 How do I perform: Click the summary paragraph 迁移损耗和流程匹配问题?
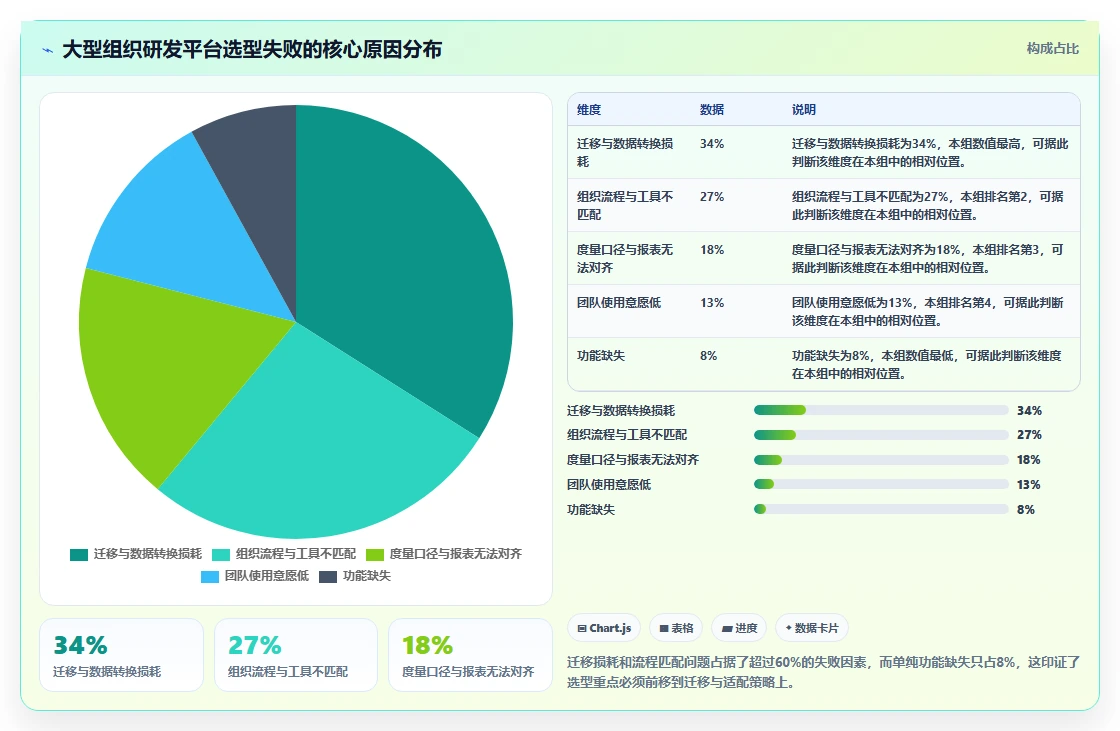coord(824,672)
